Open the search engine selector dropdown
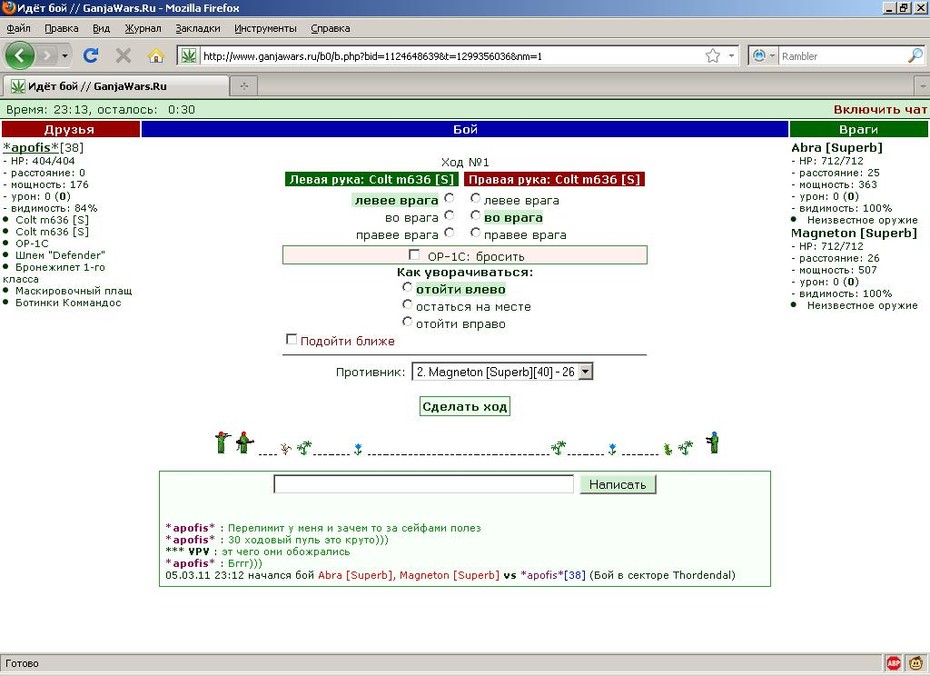Screen dimensions: 930x676 764,56
